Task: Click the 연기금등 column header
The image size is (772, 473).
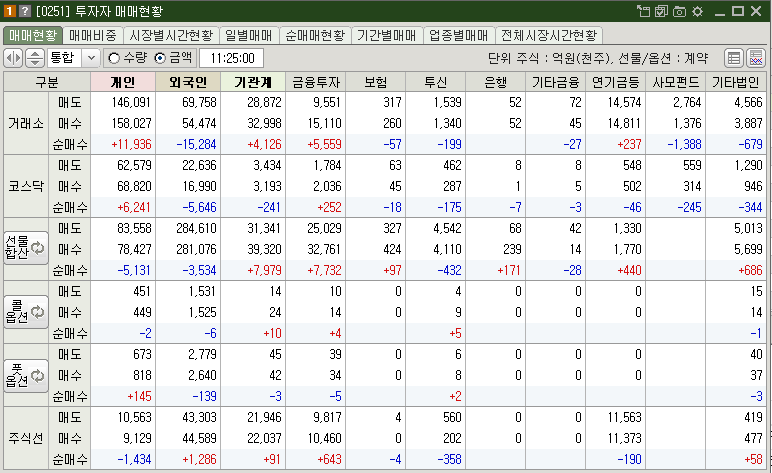Action: pyautogui.click(x=615, y=82)
